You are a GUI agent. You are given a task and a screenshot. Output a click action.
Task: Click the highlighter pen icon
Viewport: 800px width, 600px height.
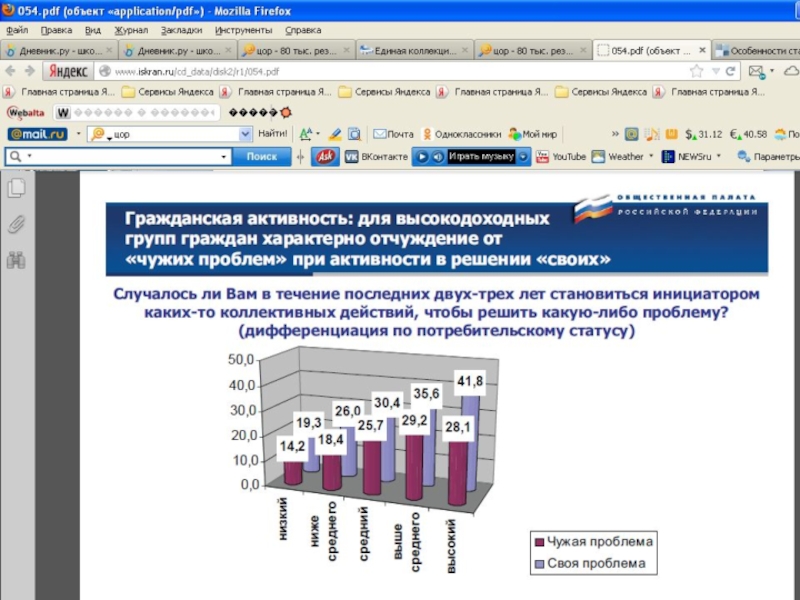pyautogui.click(x=335, y=134)
